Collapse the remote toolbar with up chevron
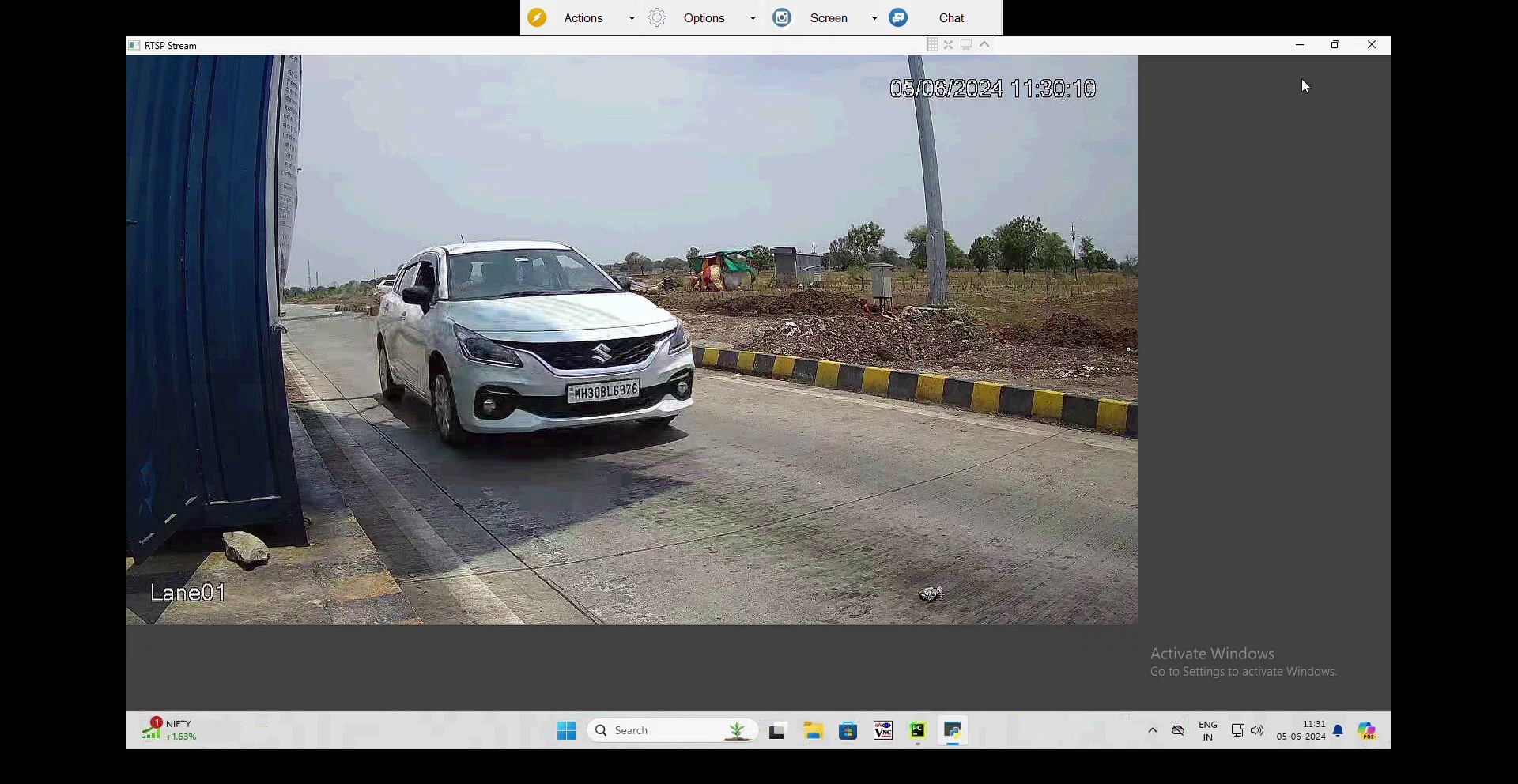Image resolution: width=1518 pixels, height=784 pixels. click(984, 45)
